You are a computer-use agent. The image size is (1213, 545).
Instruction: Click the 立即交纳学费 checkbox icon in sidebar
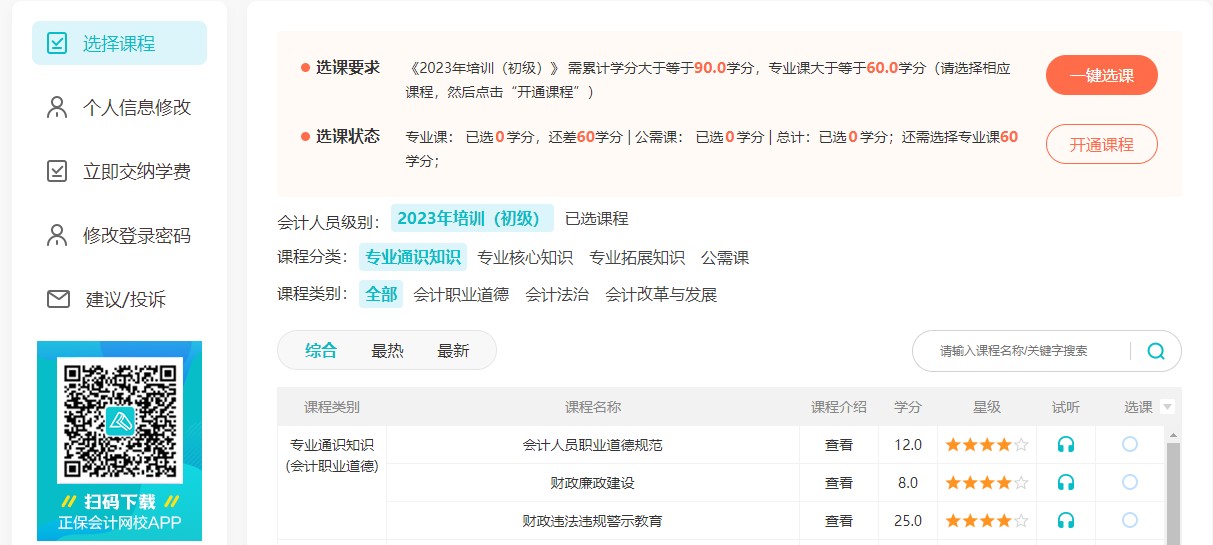click(x=57, y=172)
